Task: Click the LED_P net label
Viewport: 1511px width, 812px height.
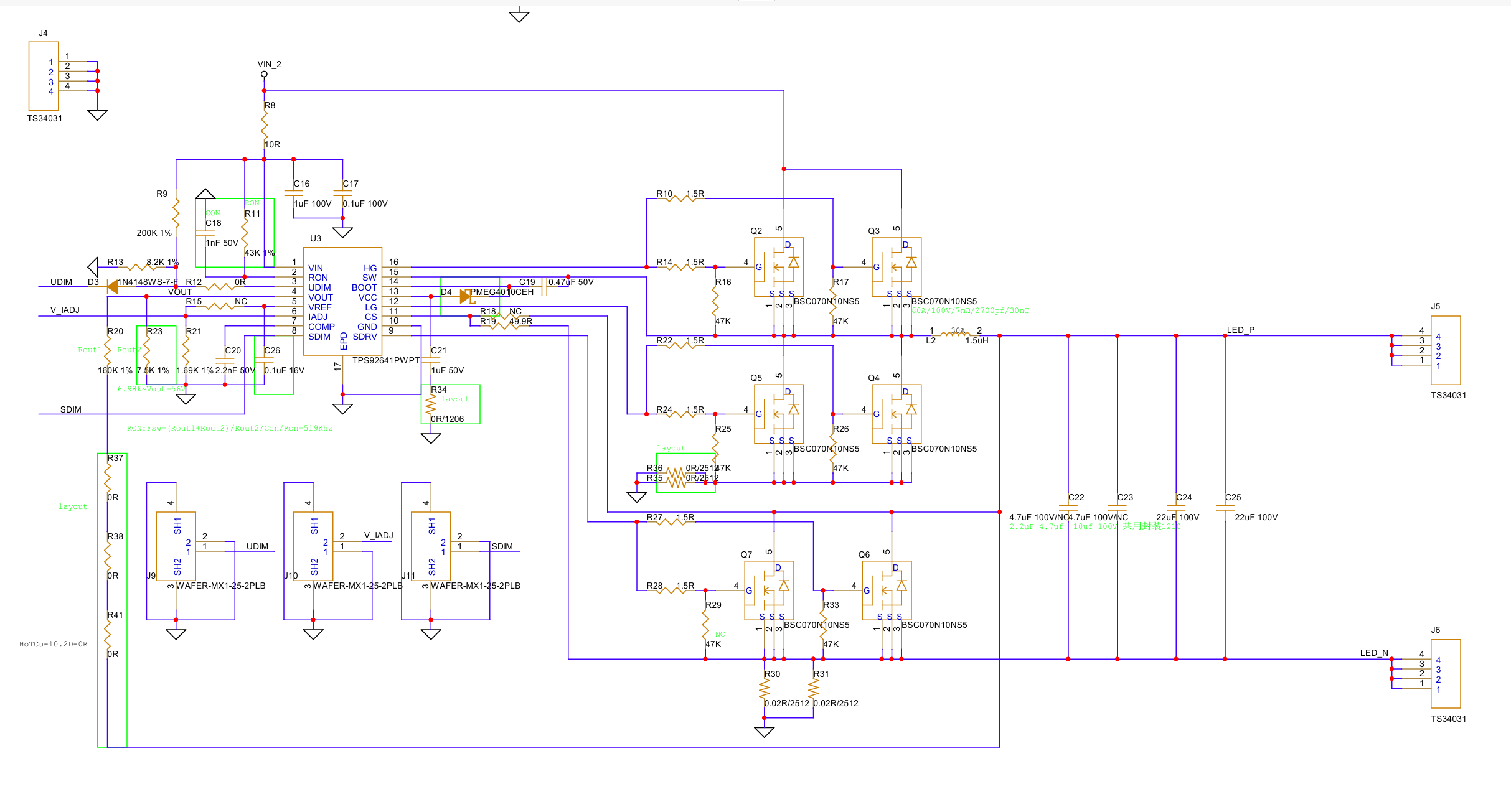Action: [x=1240, y=330]
